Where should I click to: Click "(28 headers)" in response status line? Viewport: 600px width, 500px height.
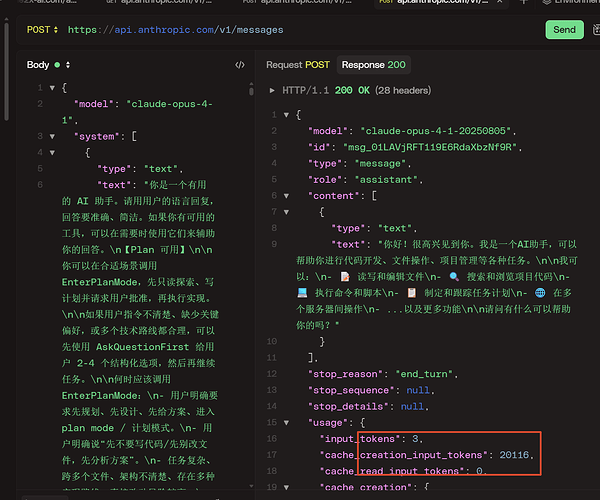(x=403, y=91)
